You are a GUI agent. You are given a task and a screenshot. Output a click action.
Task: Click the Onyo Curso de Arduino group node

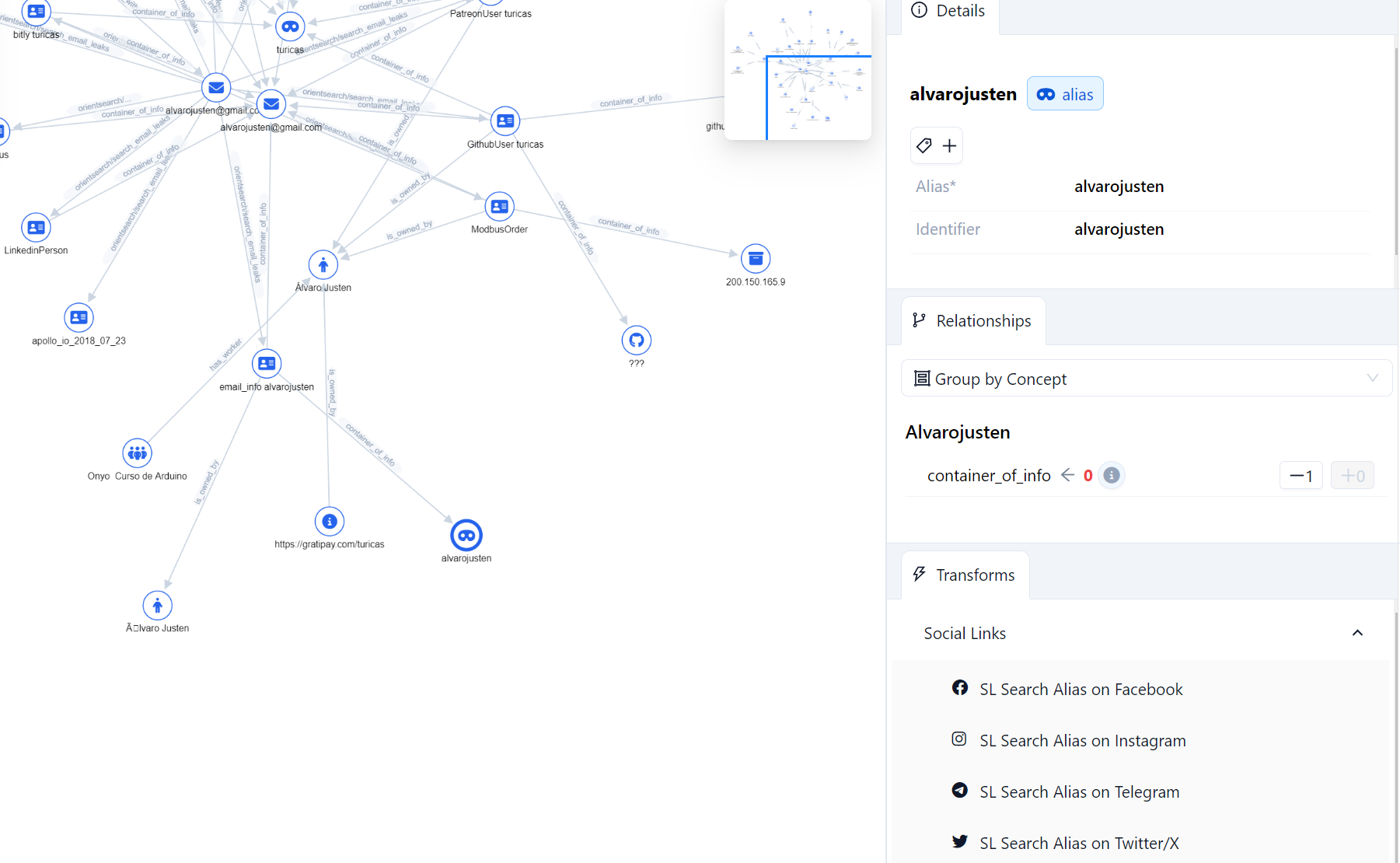pyautogui.click(x=138, y=453)
